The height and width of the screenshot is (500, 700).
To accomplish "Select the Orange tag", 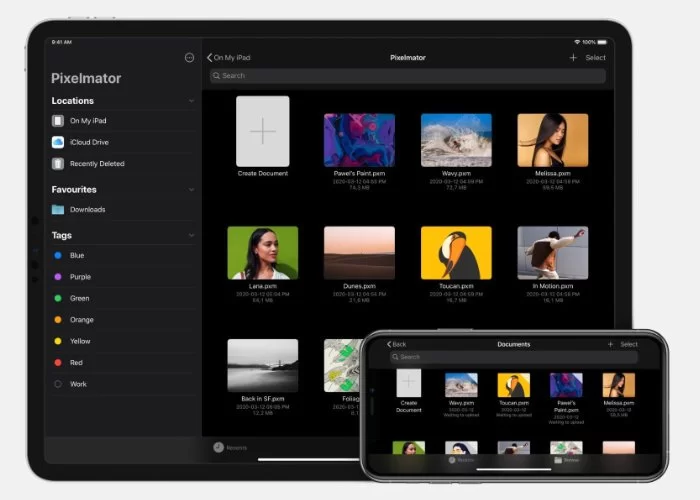I will (123, 320).
